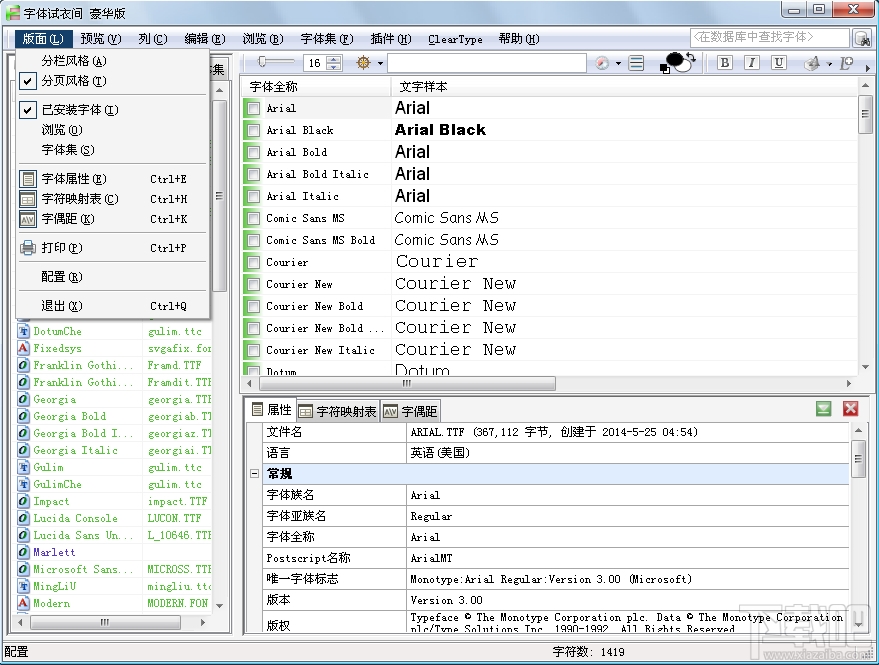Click the database font search icon
Screen dimensions: 879x665
click(x=862, y=39)
